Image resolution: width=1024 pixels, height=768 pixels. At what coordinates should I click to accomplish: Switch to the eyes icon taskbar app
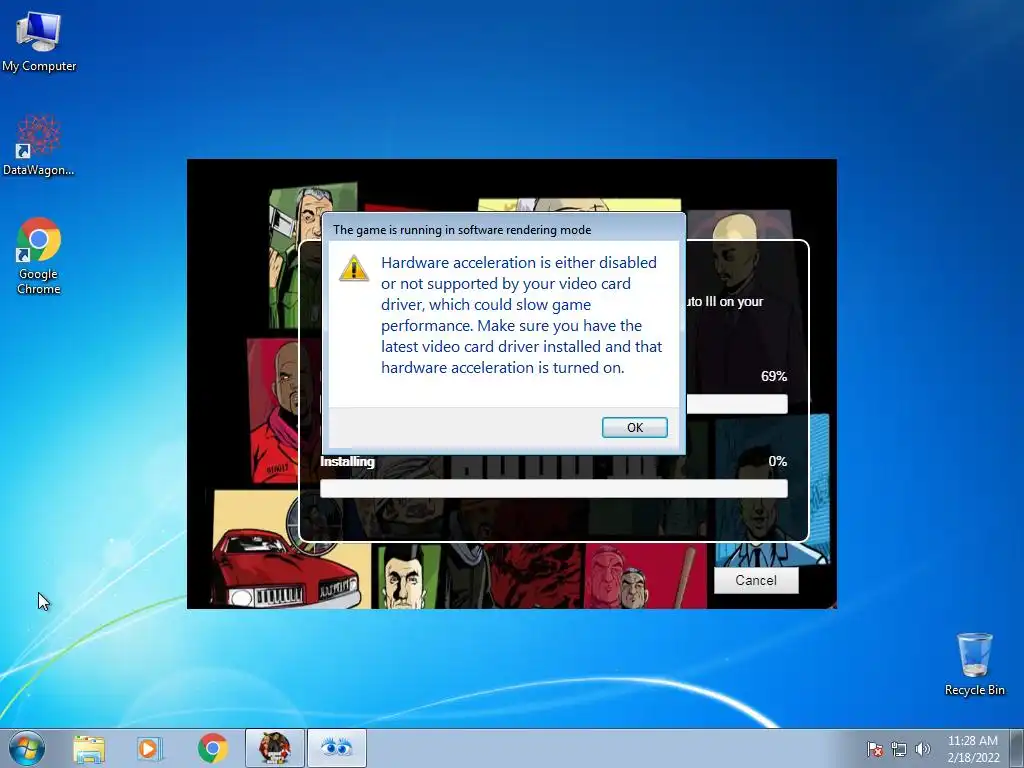(x=336, y=748)
